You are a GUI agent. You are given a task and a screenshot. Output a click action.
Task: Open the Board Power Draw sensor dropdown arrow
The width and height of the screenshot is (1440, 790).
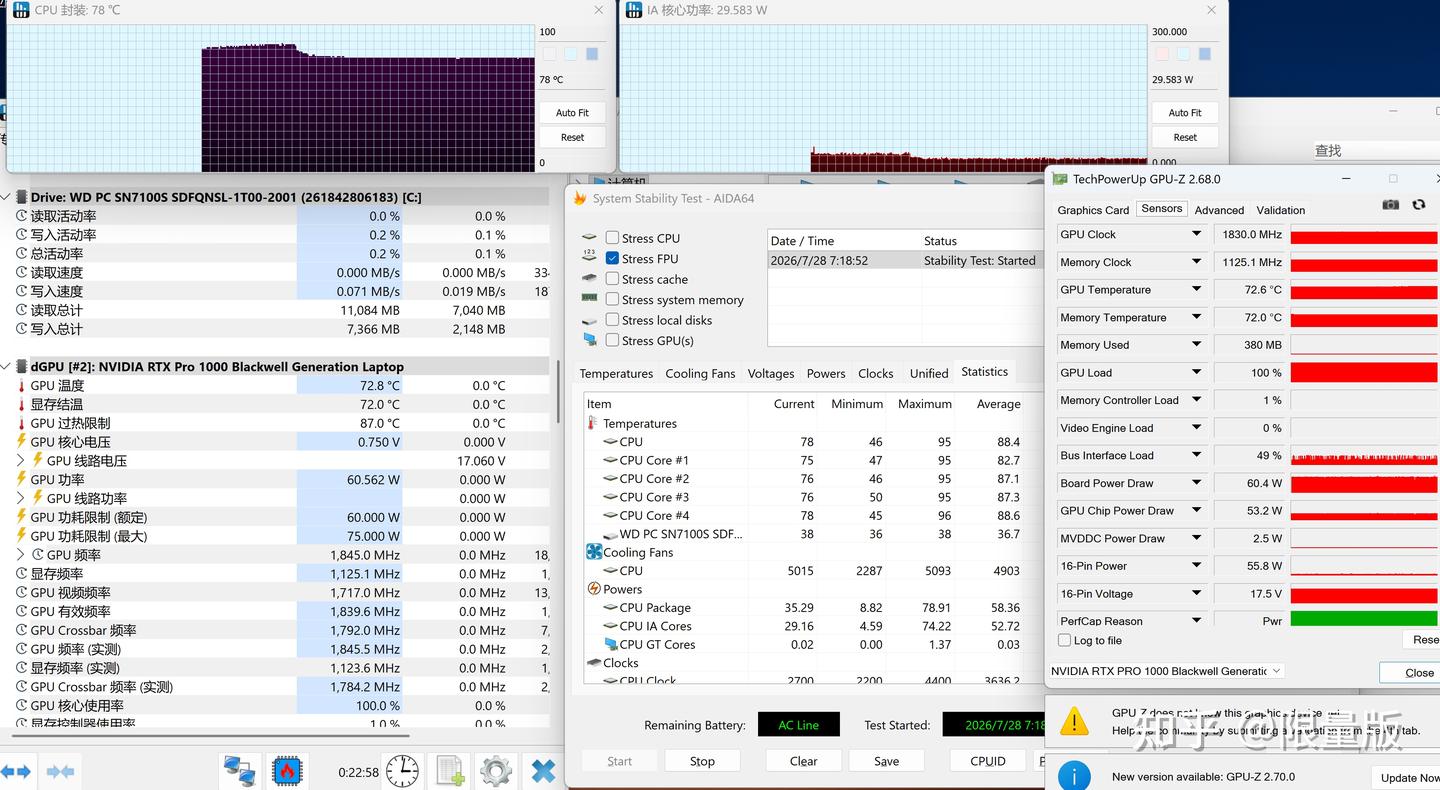pos(1196,483)
